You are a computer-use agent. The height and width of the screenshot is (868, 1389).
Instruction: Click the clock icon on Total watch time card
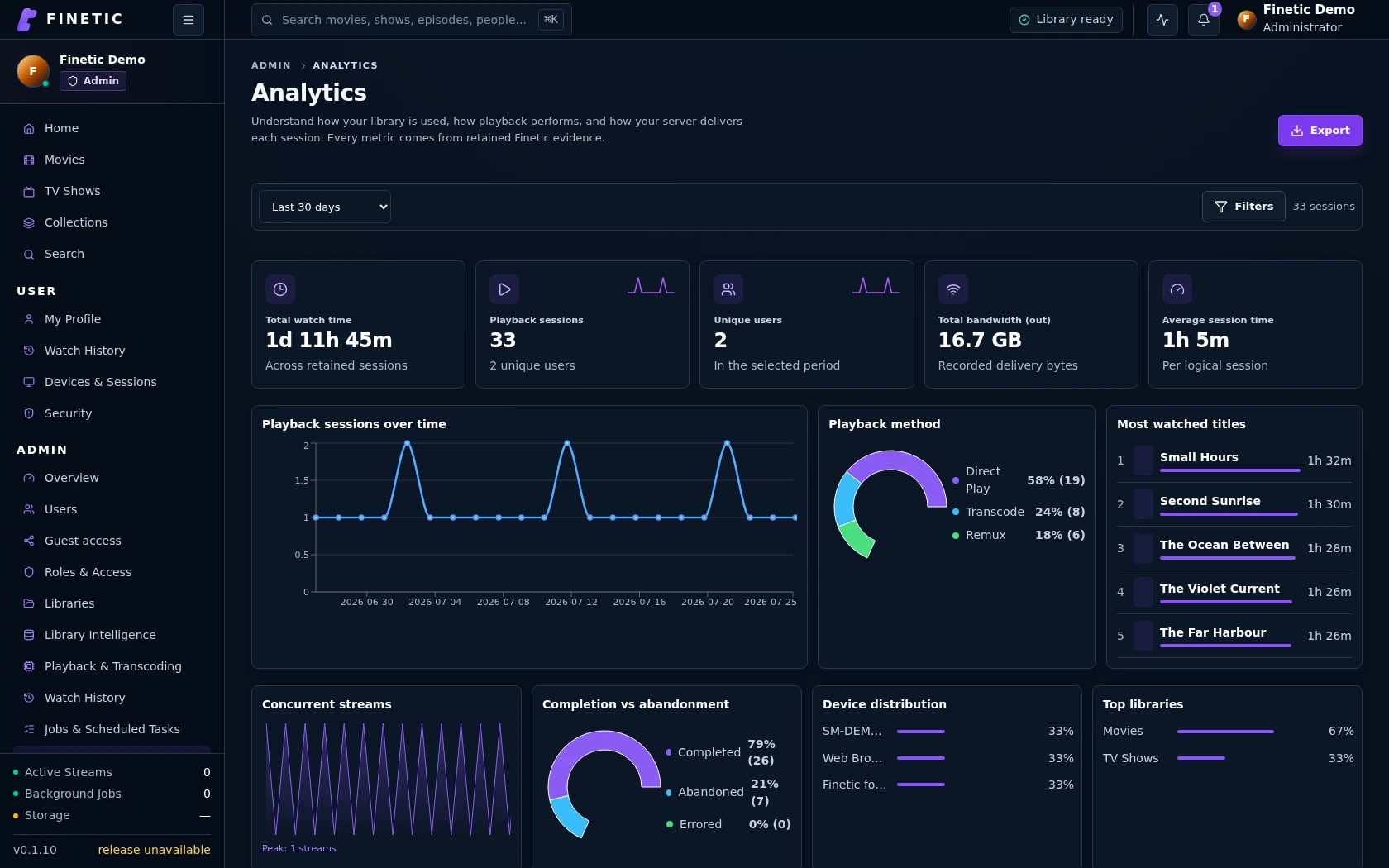(280, 289)
